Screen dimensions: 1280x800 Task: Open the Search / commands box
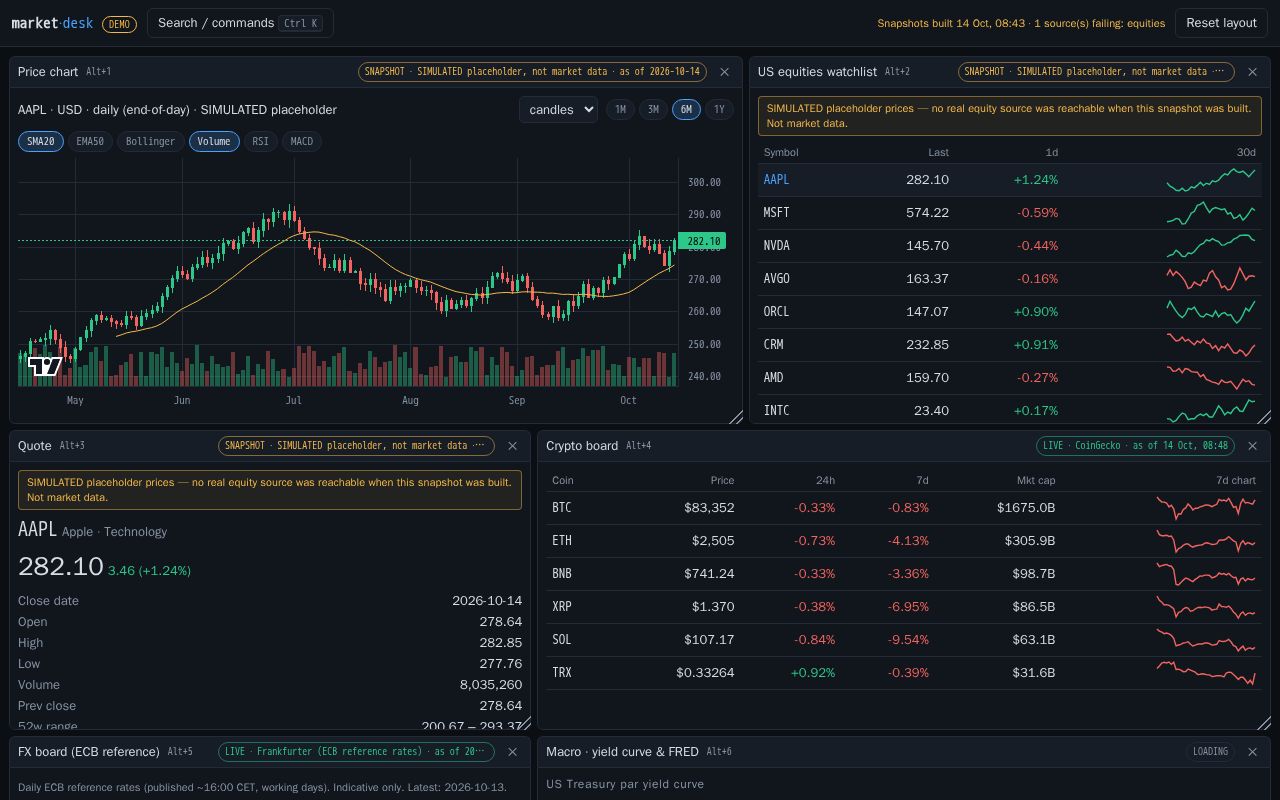tap(240, 23)
